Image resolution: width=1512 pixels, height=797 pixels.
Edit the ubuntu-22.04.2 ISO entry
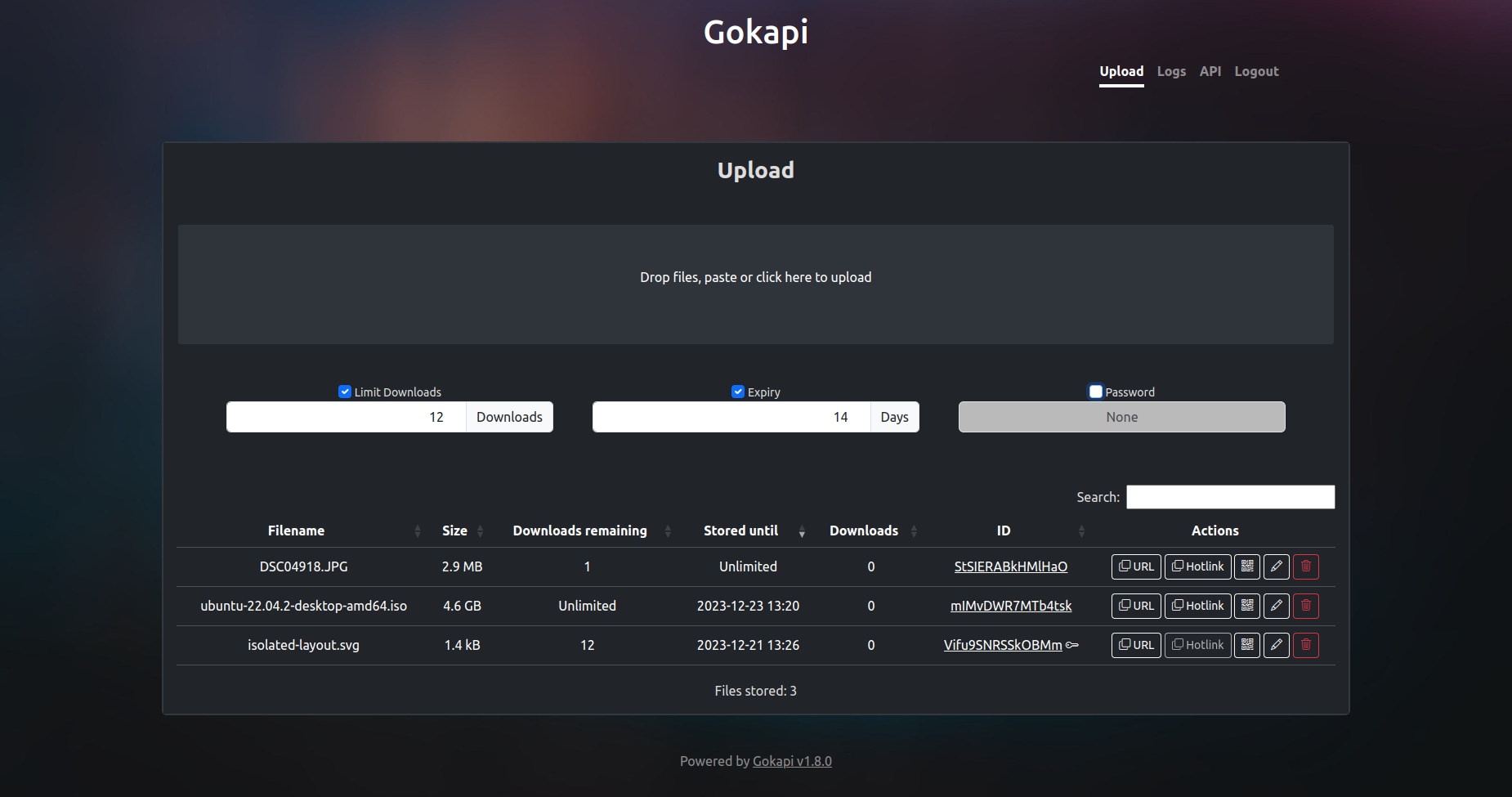tap(1277, 606)
